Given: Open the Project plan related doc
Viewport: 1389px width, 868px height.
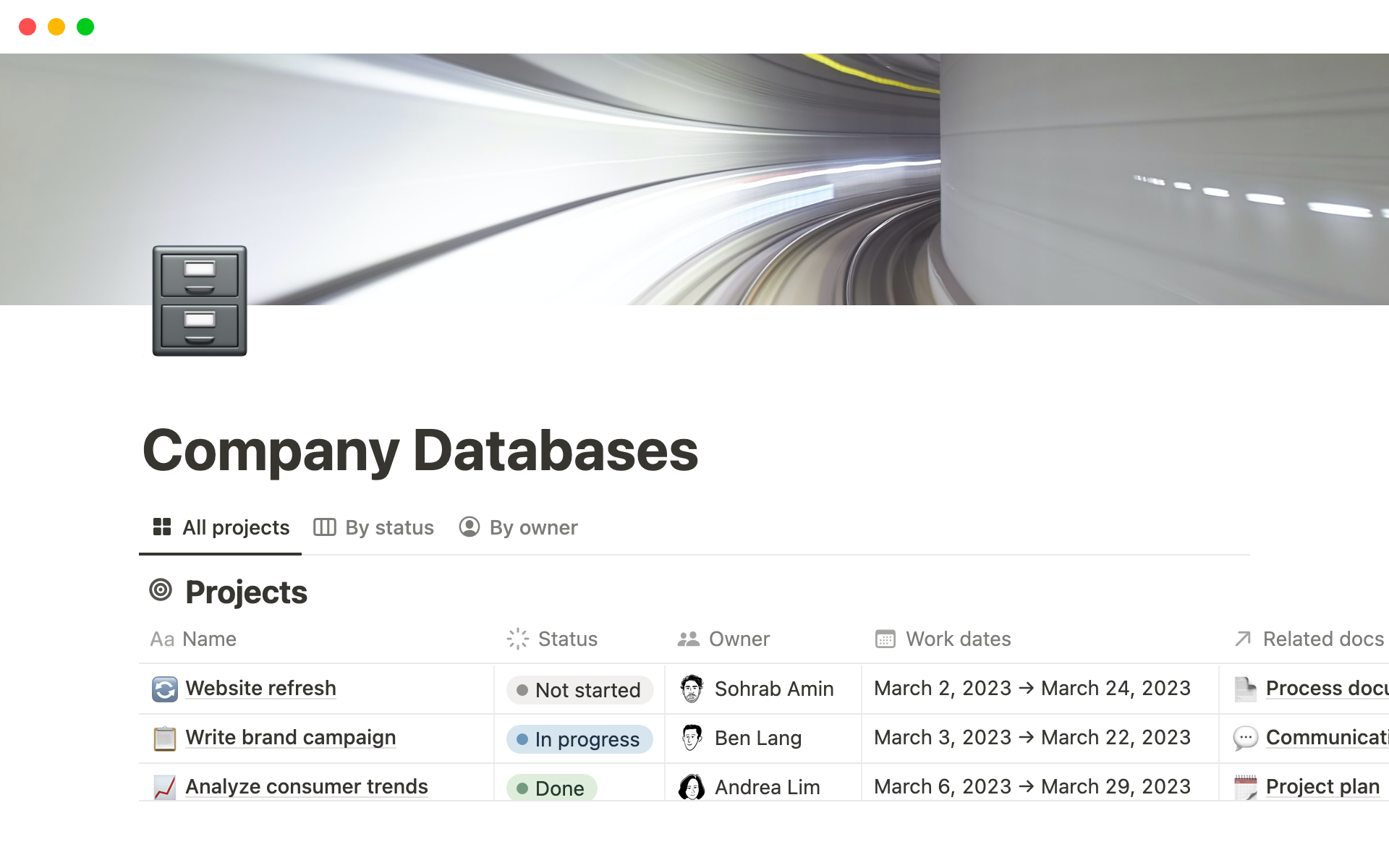Looking at the screenshot, I should click(1322, 786).
